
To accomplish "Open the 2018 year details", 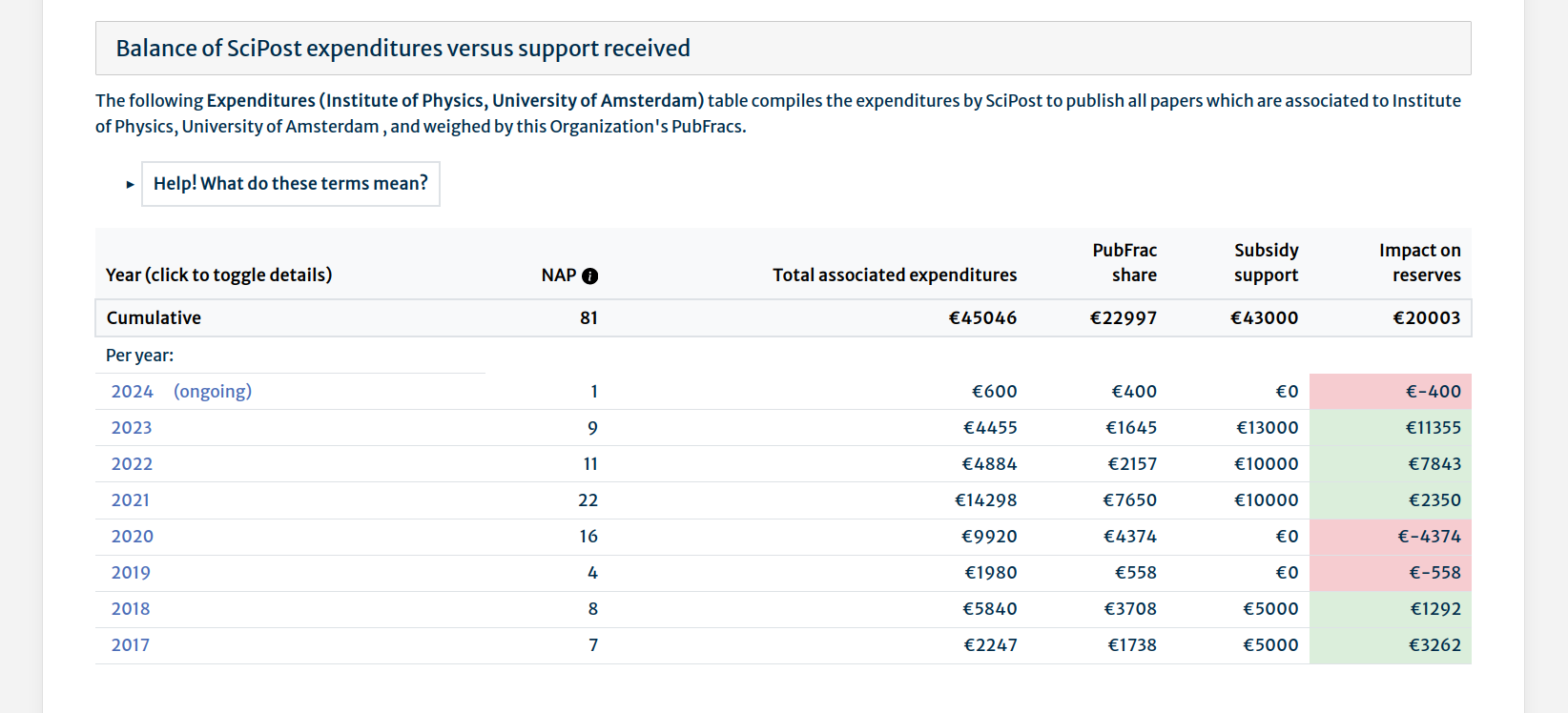I will tap(131, 609).
